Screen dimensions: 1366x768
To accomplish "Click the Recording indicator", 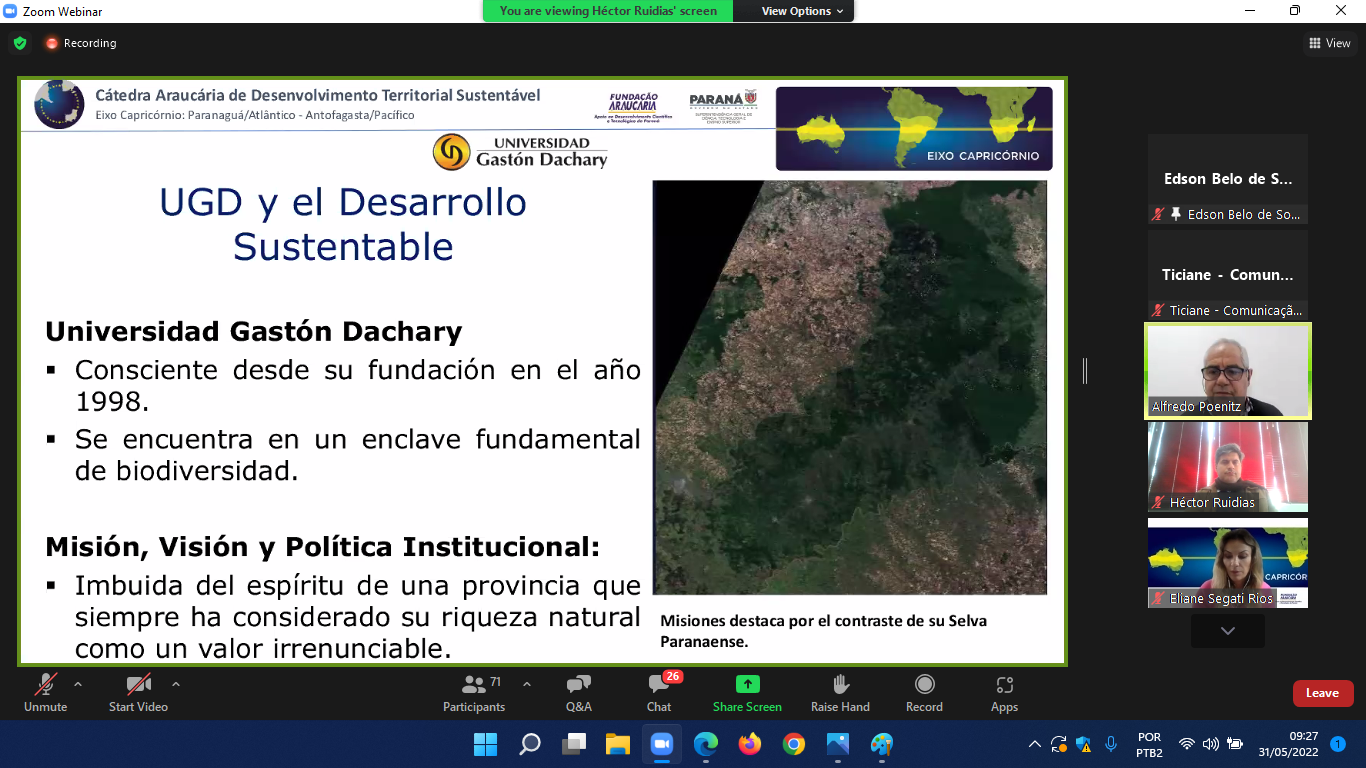I will tap(80, 43).
